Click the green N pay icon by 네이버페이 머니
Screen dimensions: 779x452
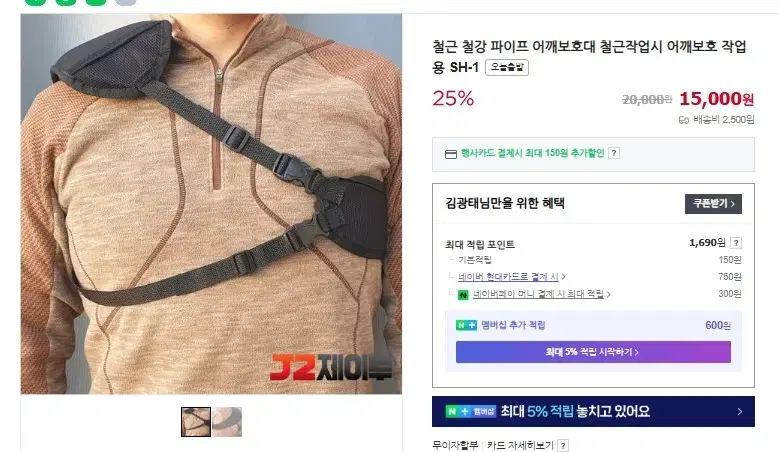click(463, 295)
